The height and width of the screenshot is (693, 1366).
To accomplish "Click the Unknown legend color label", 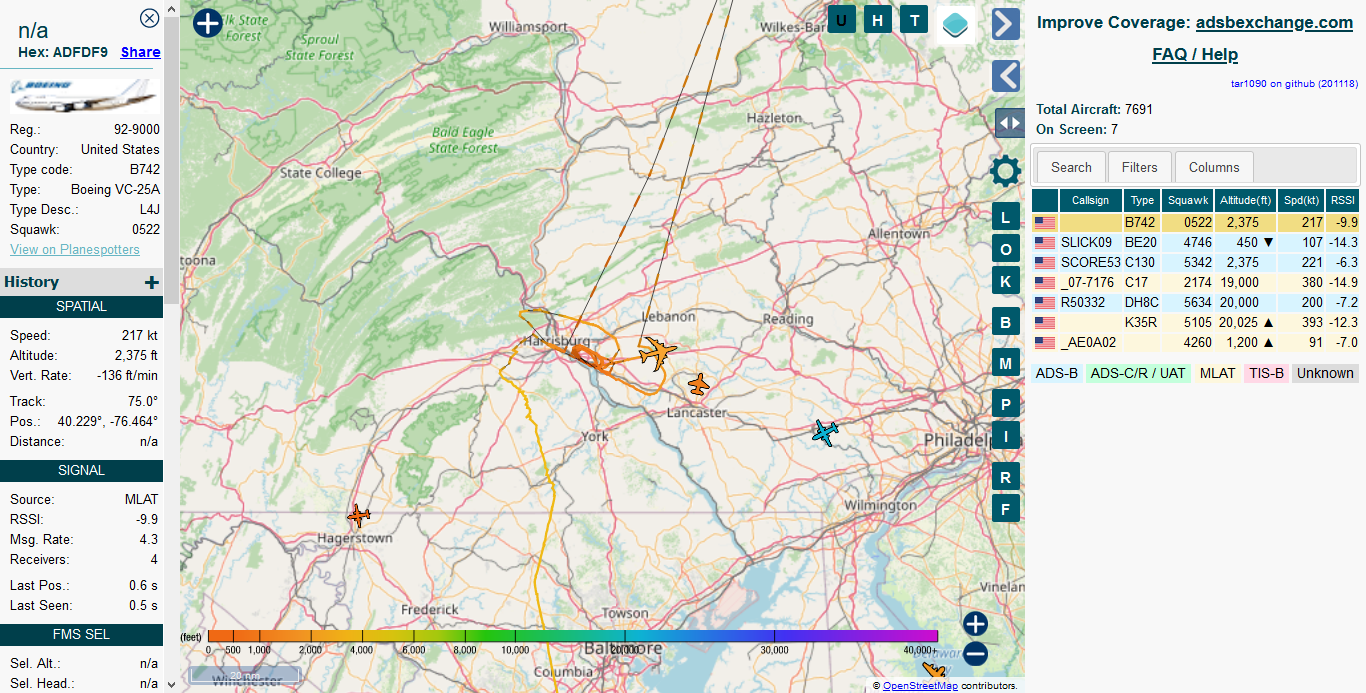I will pos(1325,373).
